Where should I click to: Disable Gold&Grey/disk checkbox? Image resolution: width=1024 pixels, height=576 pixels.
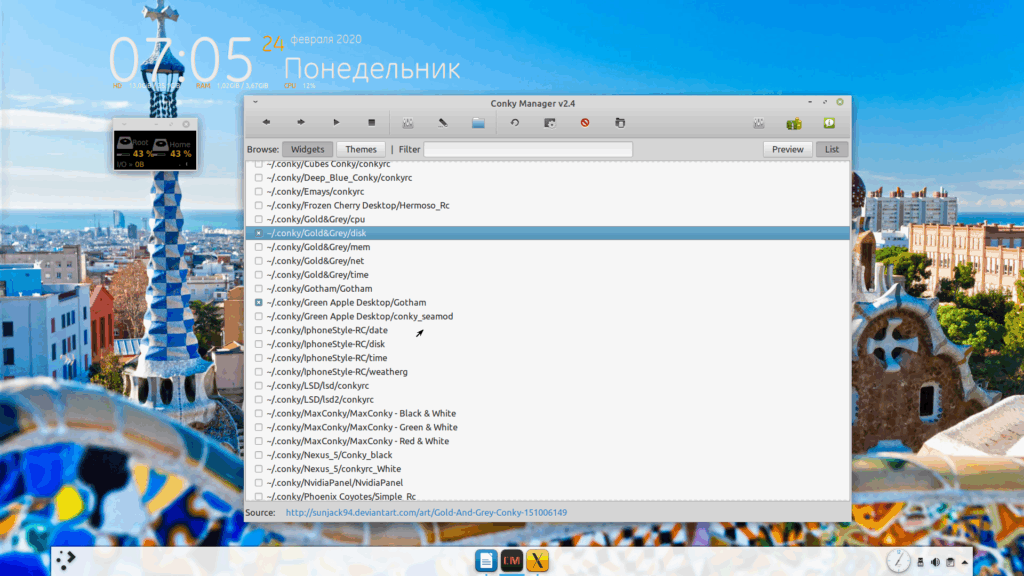259,233
